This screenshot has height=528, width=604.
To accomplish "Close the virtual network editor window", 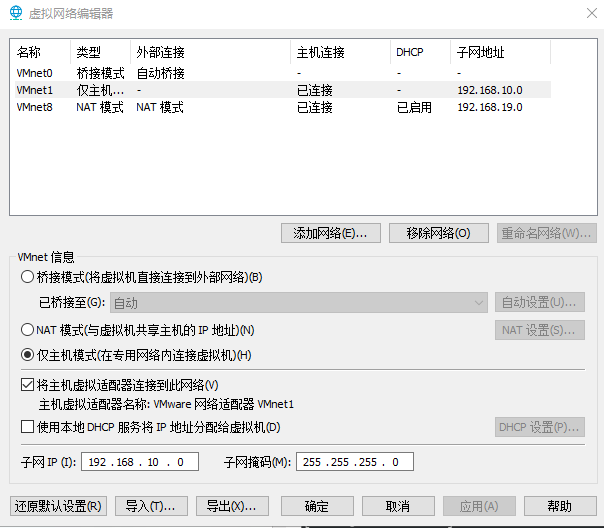I will [587, 13].
